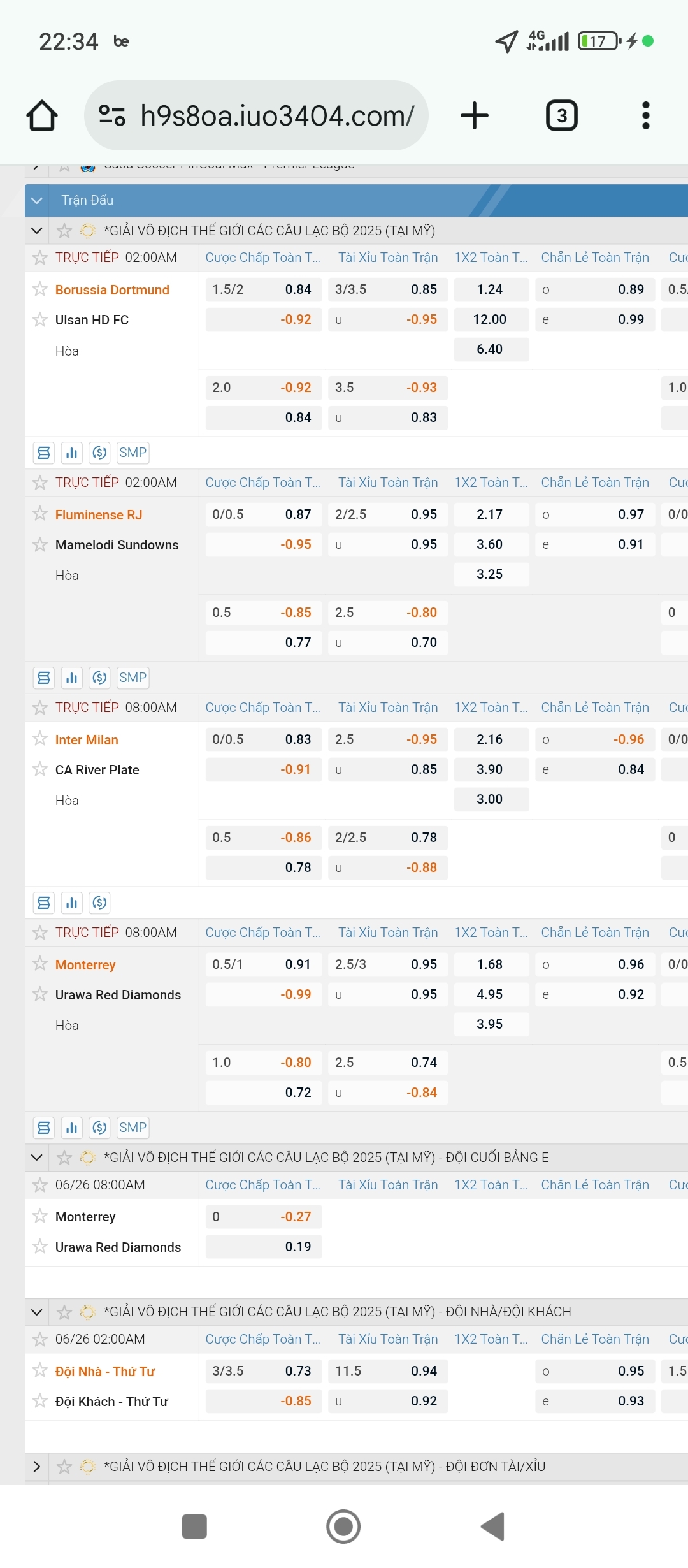Open scoreboard icon under Borussia Dortmund match

[x=44, y=453]
